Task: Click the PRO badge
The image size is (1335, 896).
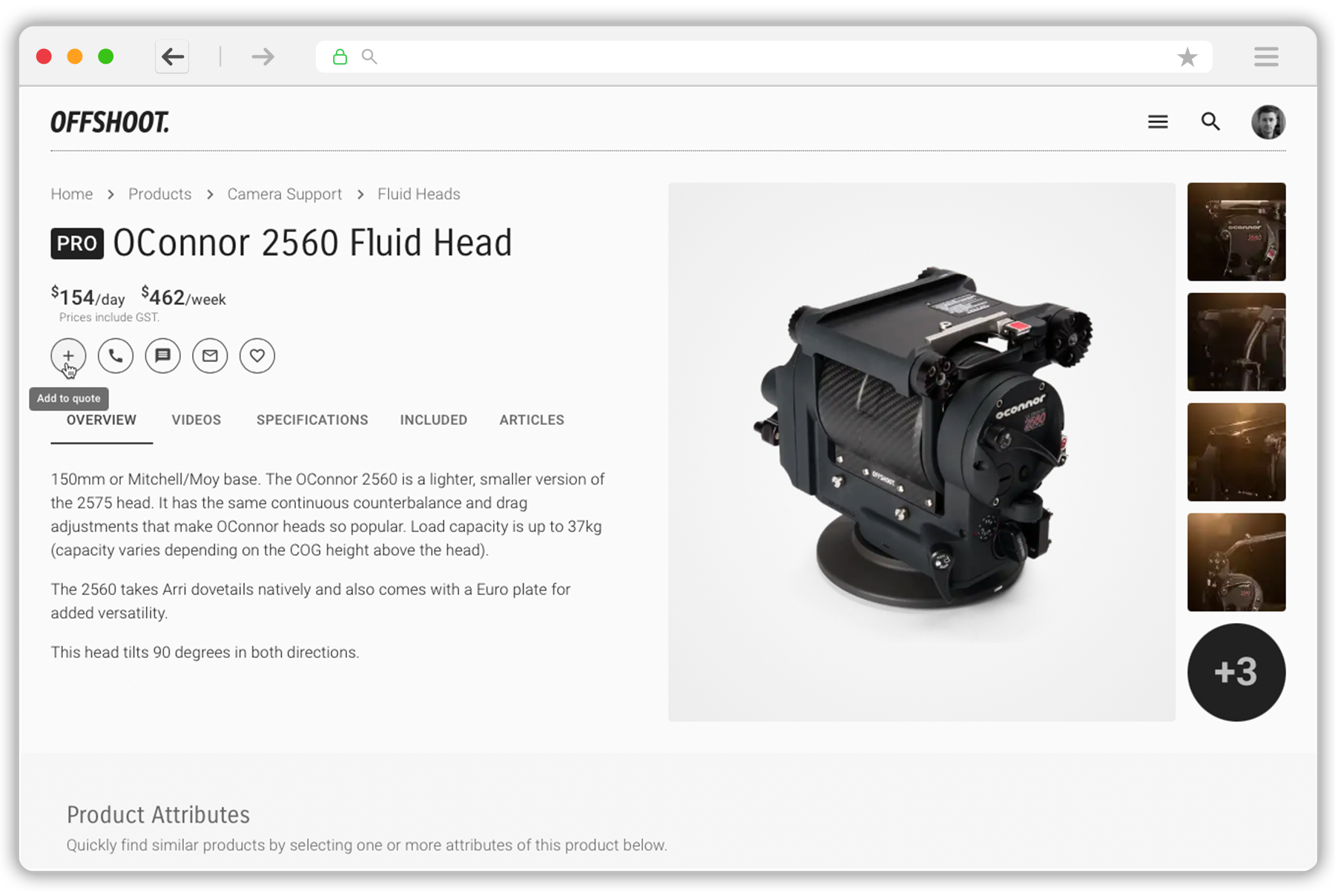Action: click(x=77, y=243)
